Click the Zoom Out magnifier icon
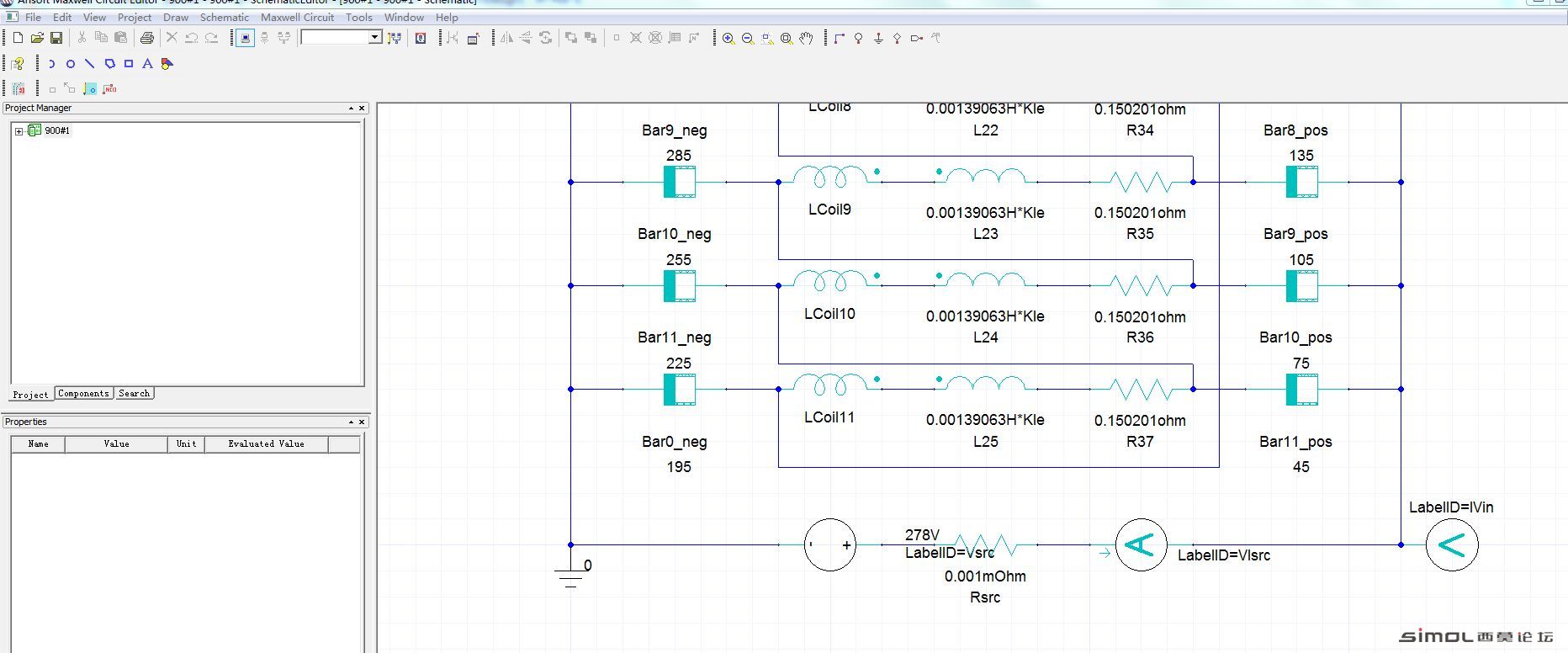Image resolution: width=1568 pixels, height=653 pixels. [748, 38]
